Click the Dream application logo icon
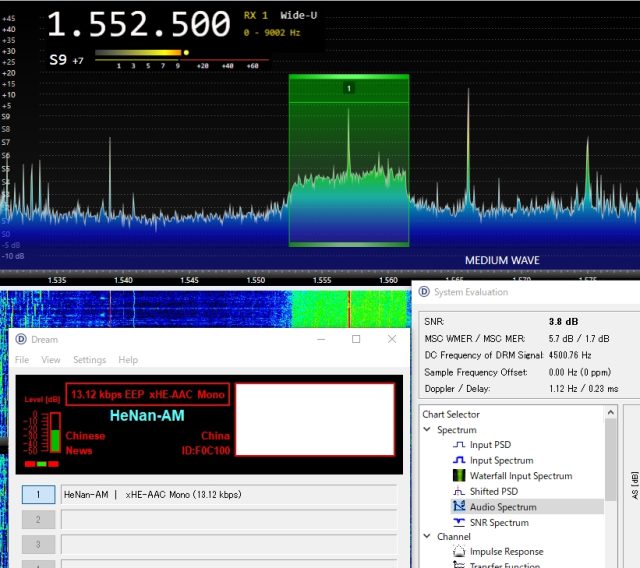This screenshot has height=568, width=640. tap(22, 339)
